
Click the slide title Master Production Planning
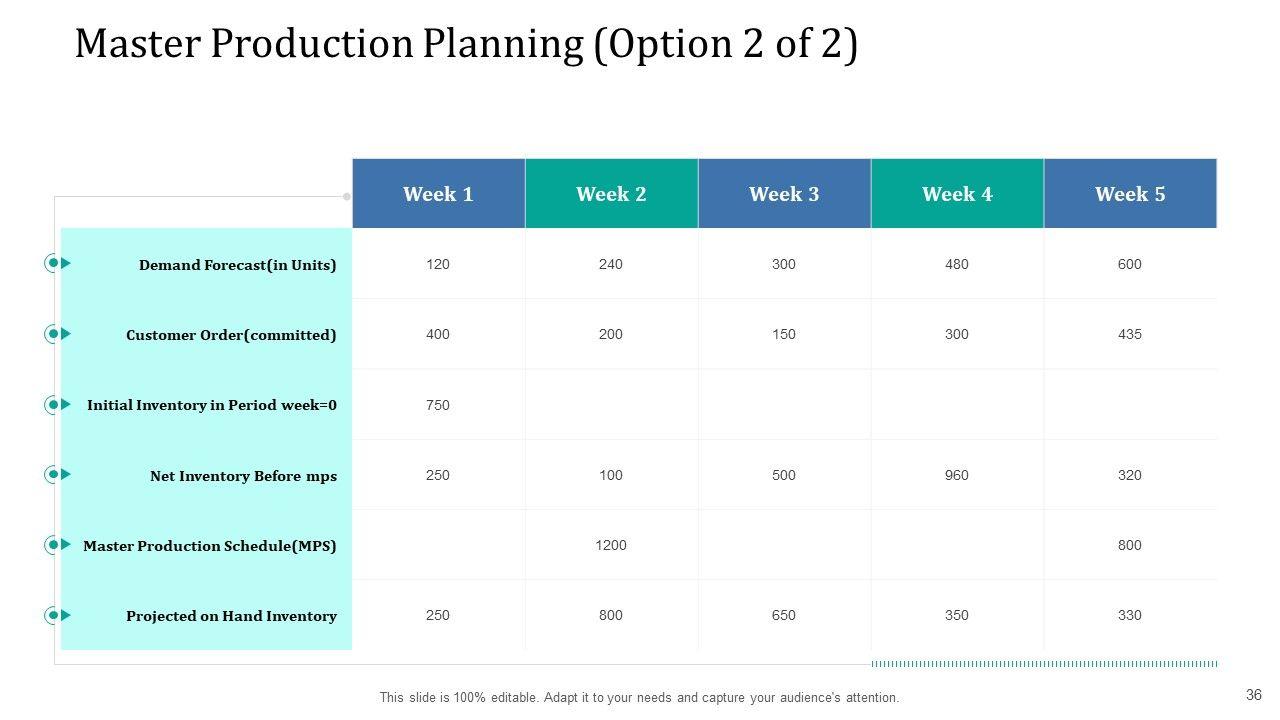point(466,44)
